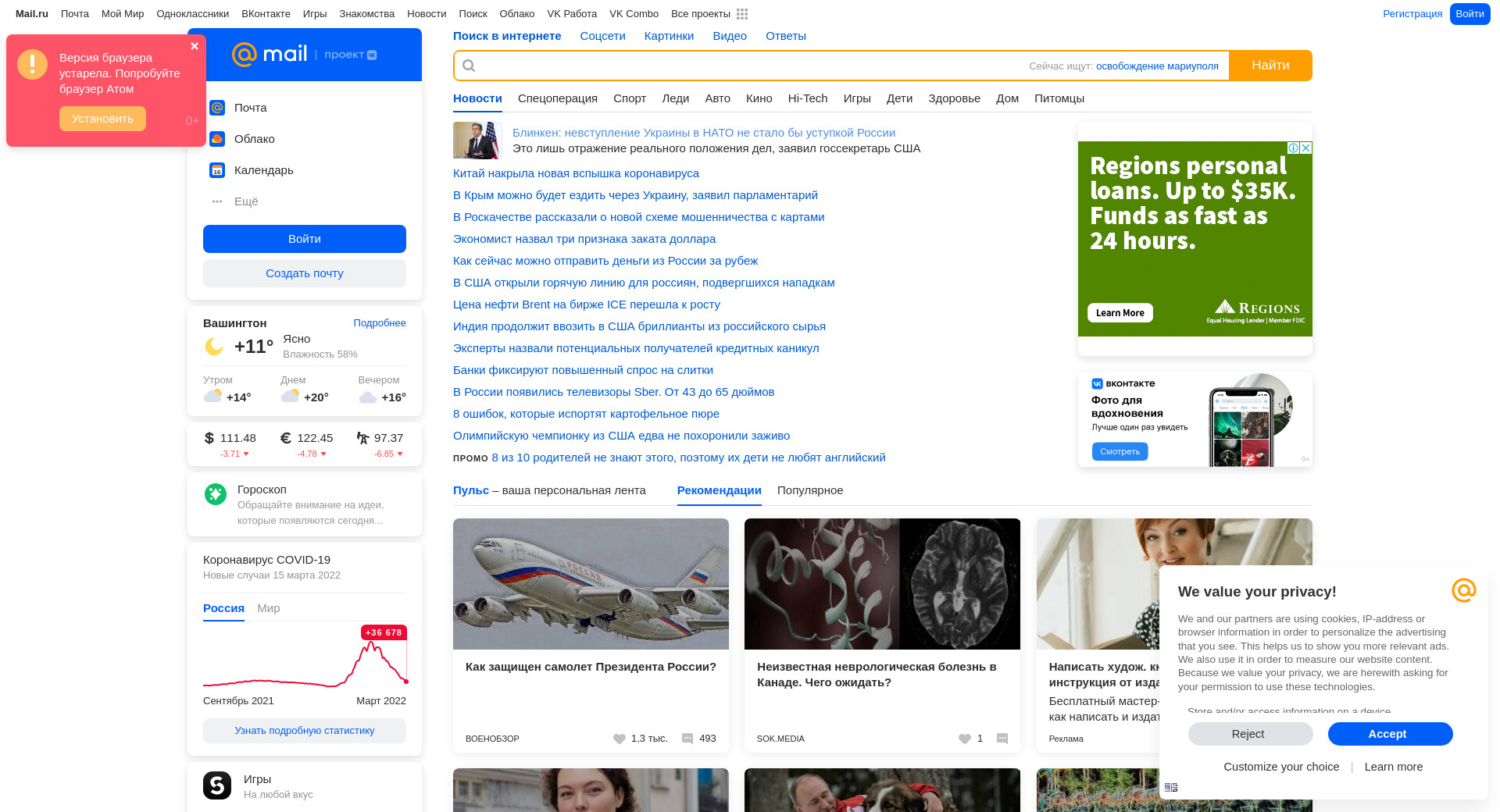Viewport: 1500px width, 812px height.
Task: Open Облако cloud icon in sidebar
Action: pyautogui.click(x=217, y=139)
